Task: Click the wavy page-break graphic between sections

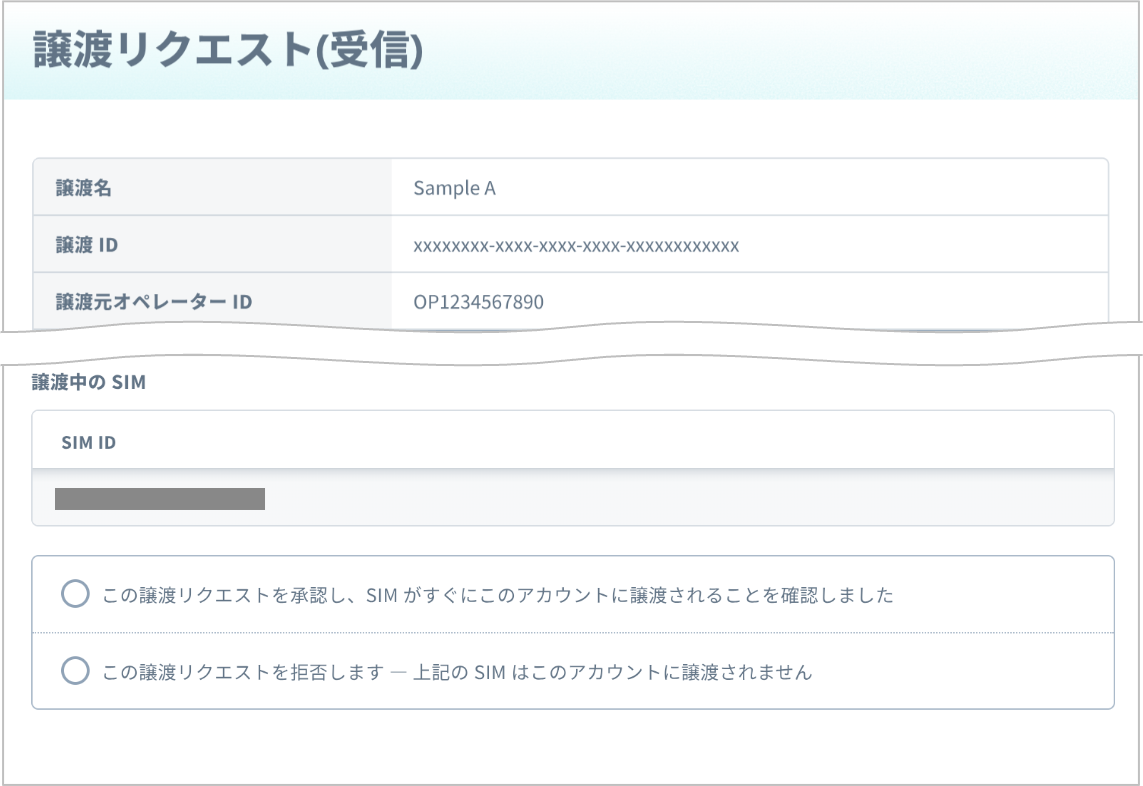Action: click(572, 343)
